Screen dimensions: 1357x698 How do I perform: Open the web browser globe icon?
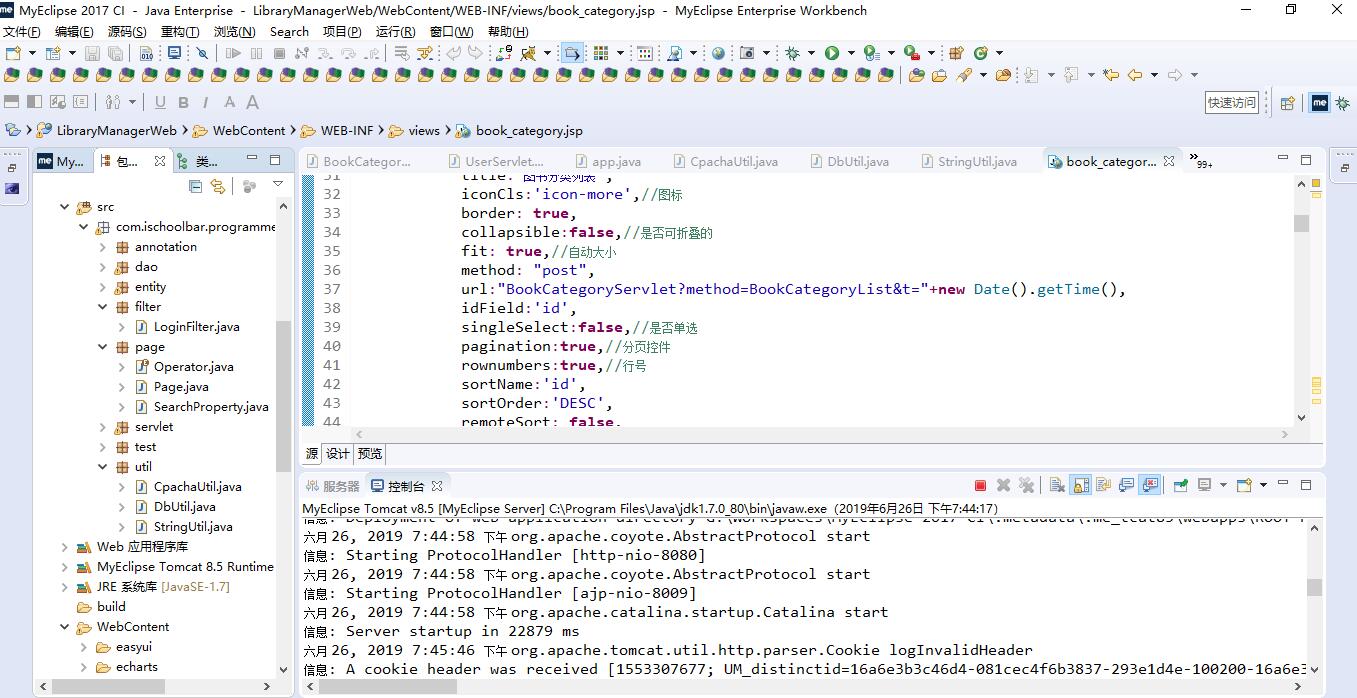(x=718, y=53)
